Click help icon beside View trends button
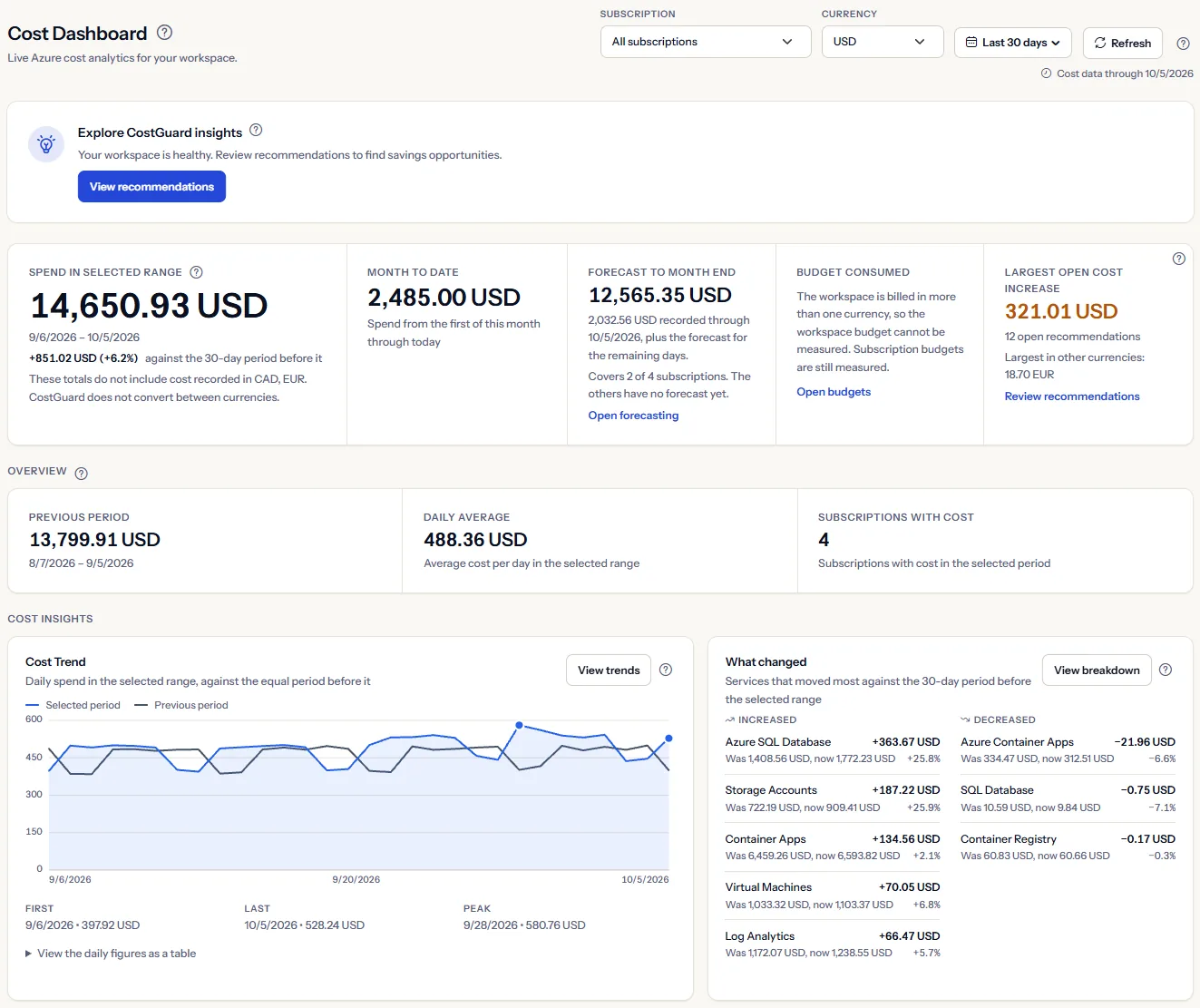Image resolution: width=1200 pixels, height=1008 pixels. coord(666,670)
